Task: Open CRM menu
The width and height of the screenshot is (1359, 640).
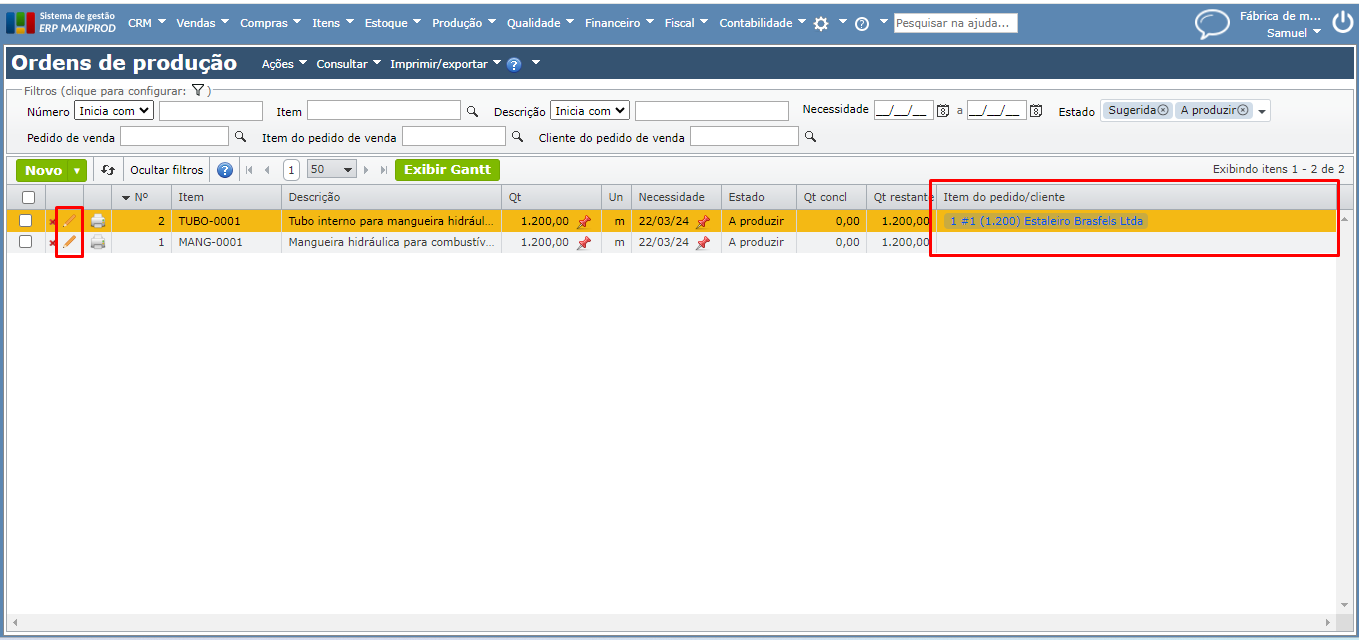Action: coord(148,23)
